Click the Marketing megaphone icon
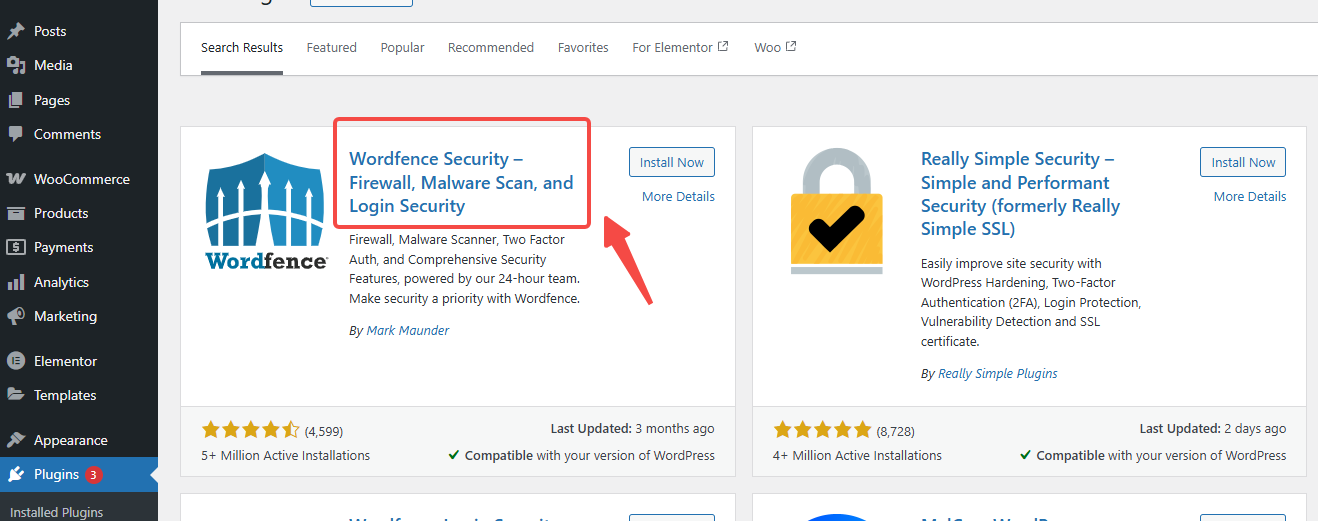The width and height of the screenshot is (1318, 521). 16,316
